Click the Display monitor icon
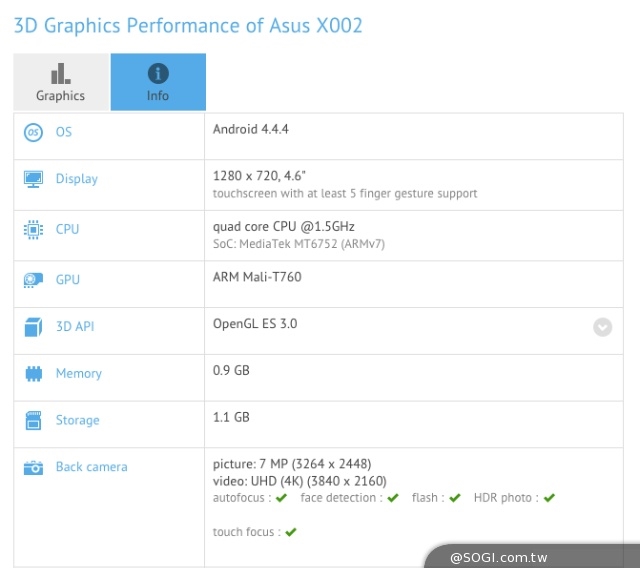Viewport: 640px width, 568px height. click(x=33, y=179)
